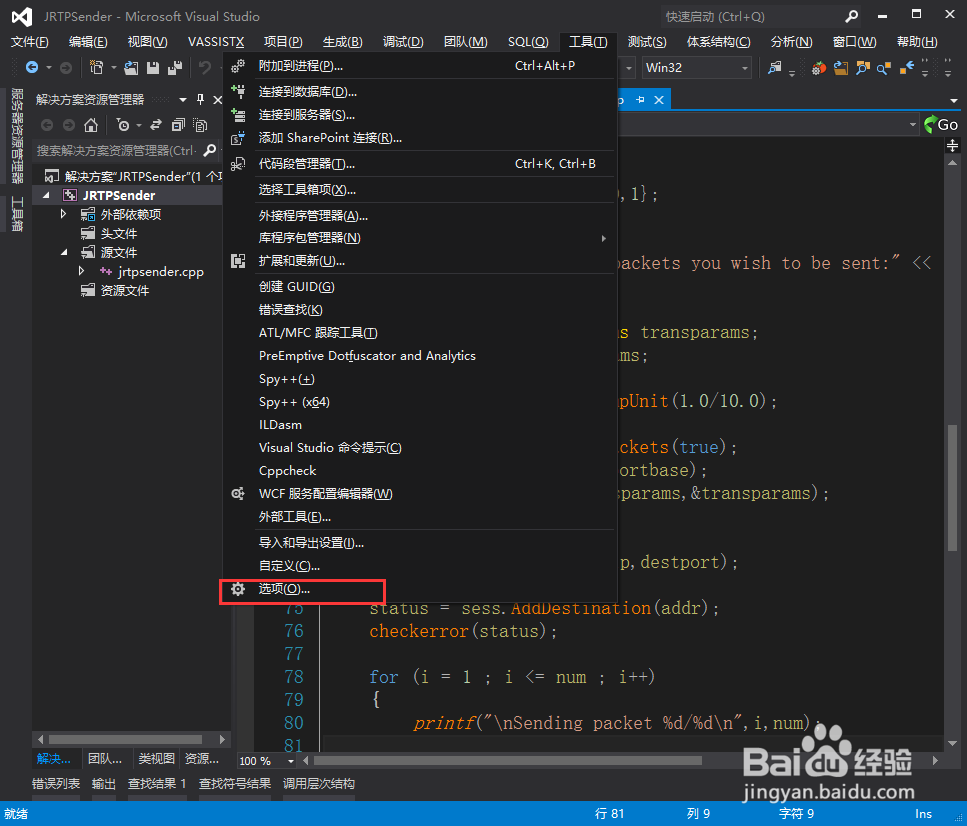Toggle Ins mode in the status bar
The image size is (967, 826).
pos(923,814)
